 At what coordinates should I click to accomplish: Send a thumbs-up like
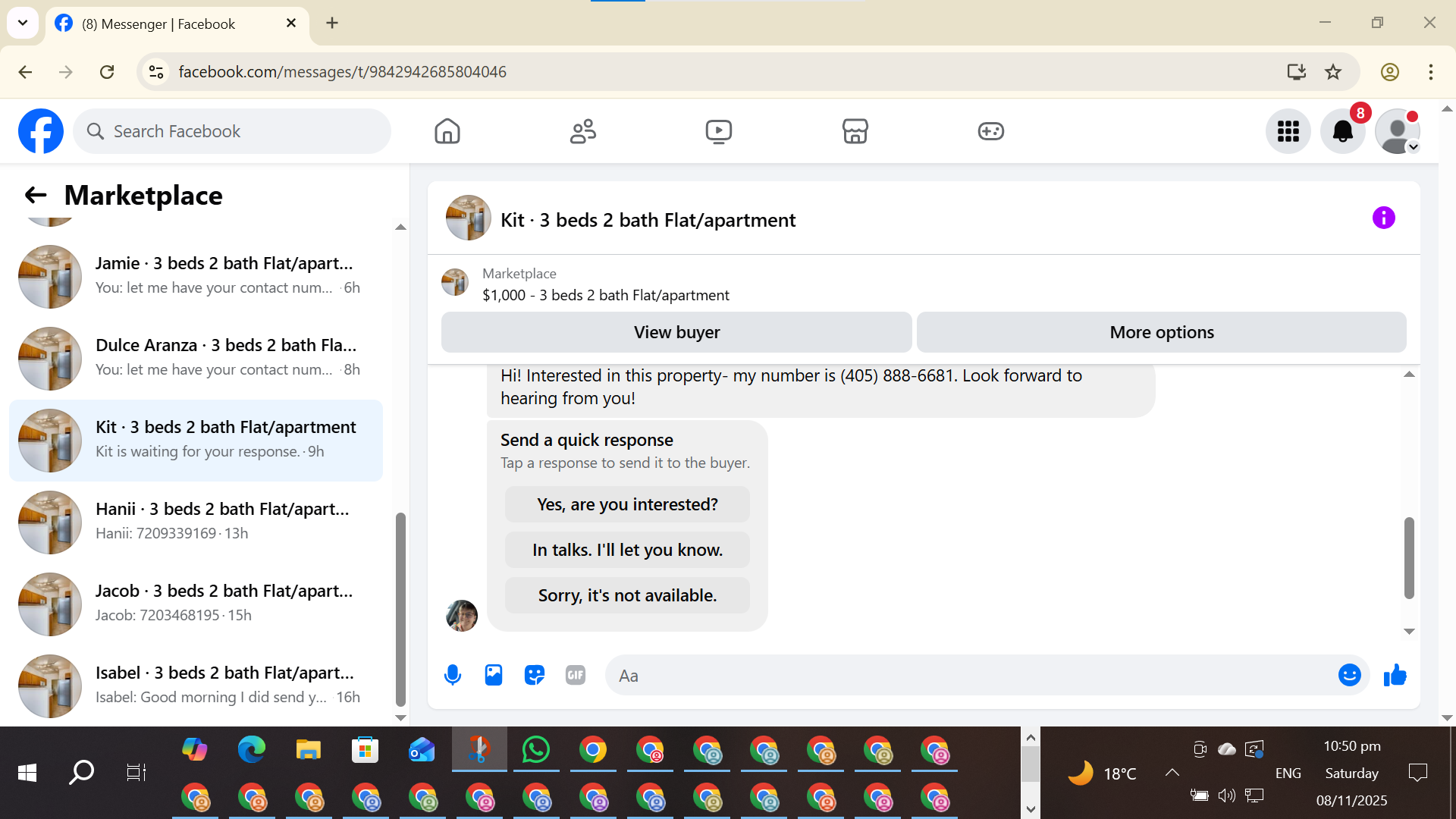tap(1395, 675)
